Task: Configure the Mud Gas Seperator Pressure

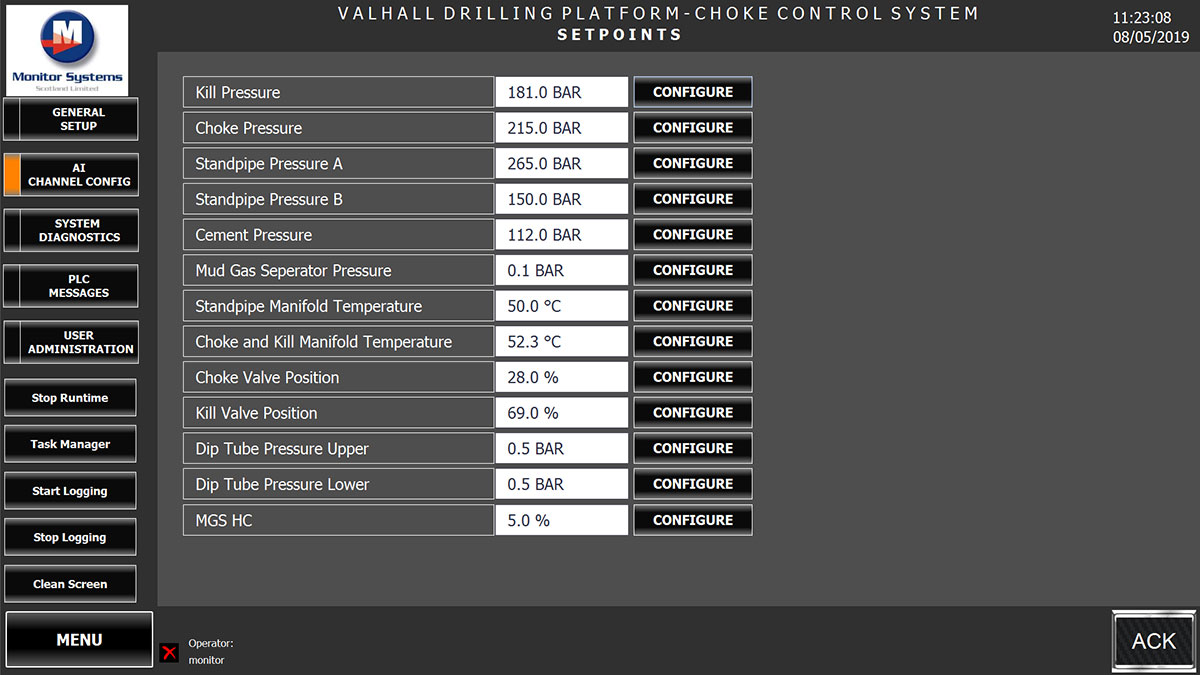Action: tap(692, 270)
